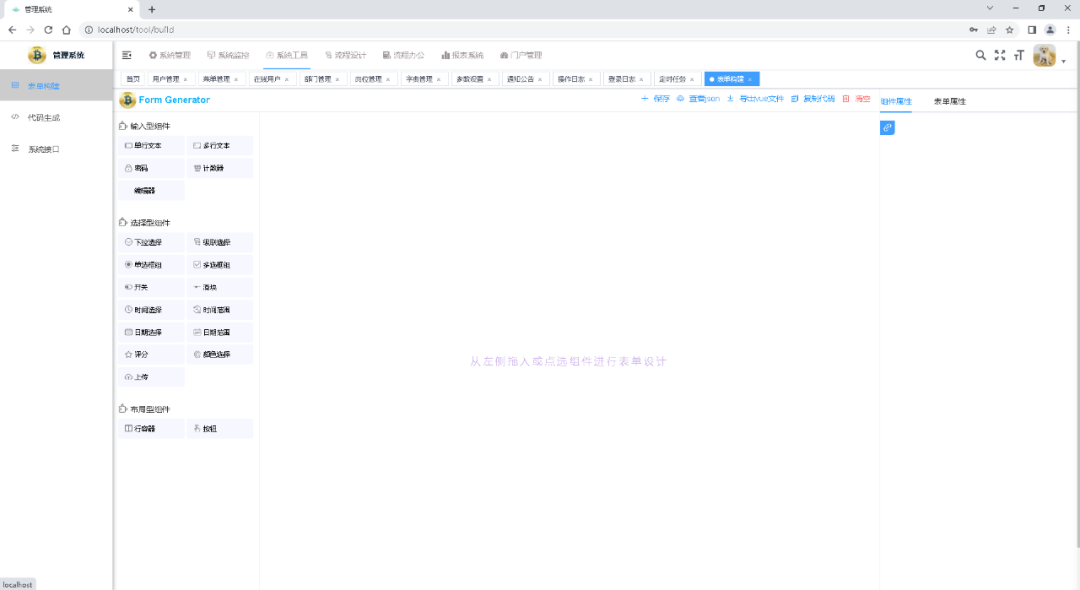
Task: Collapse the sidebar with the hamburger toggle
Action: click(126, 55)
